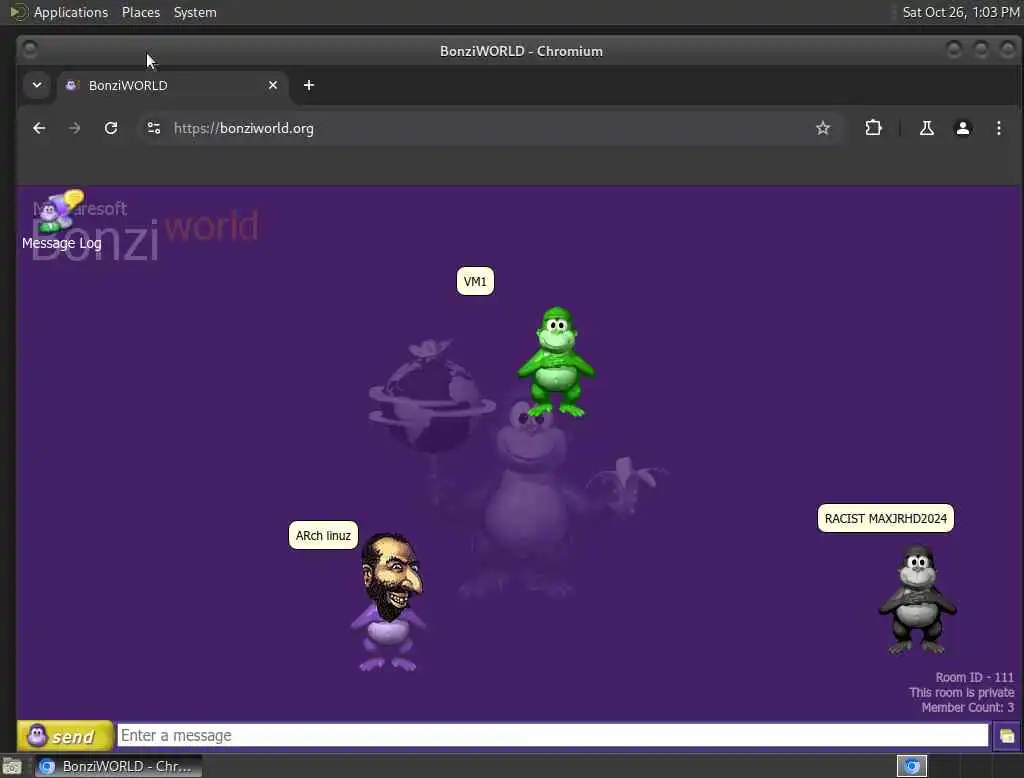The height and width of the screenshot is (778, 1024).
Task: Go back using the browser back arrow
Action: 39,128
